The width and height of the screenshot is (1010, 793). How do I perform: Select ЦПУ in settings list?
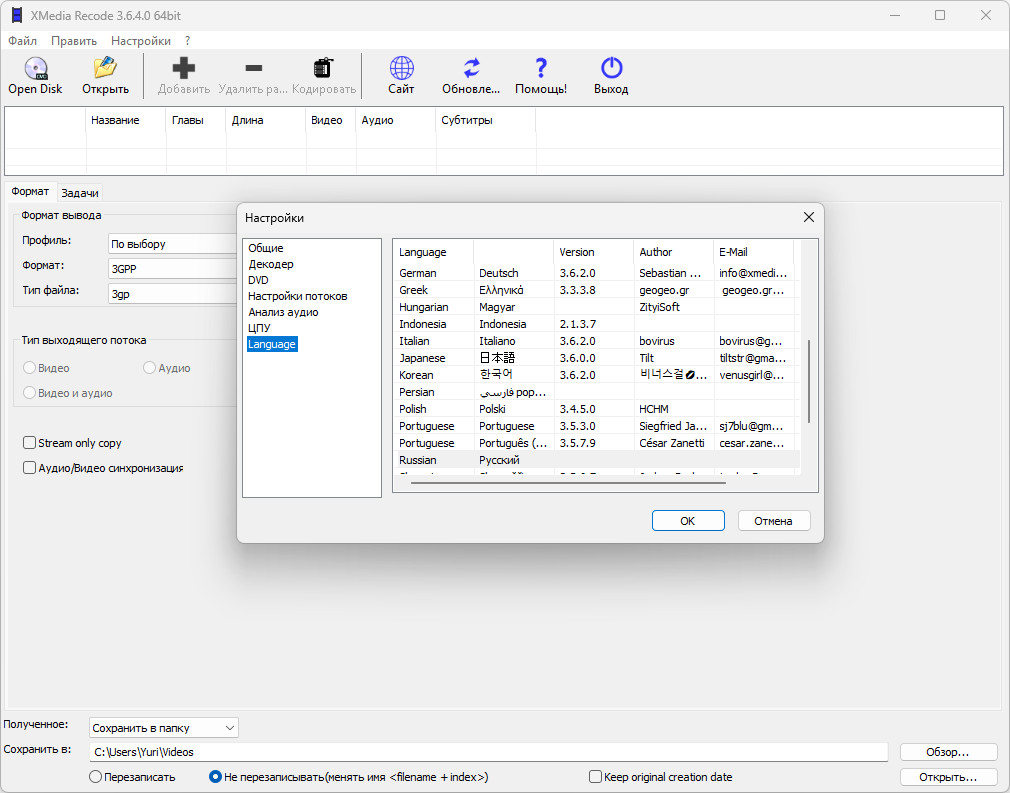260,328
